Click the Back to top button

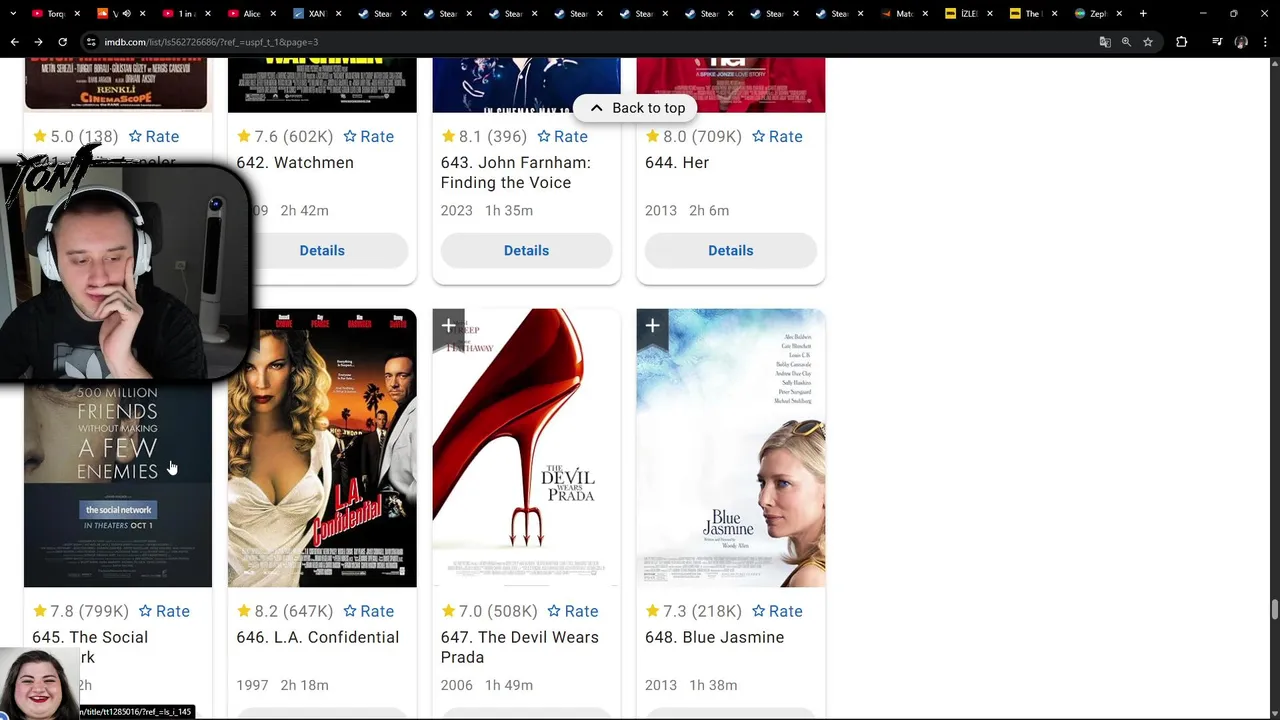[636, 108]
